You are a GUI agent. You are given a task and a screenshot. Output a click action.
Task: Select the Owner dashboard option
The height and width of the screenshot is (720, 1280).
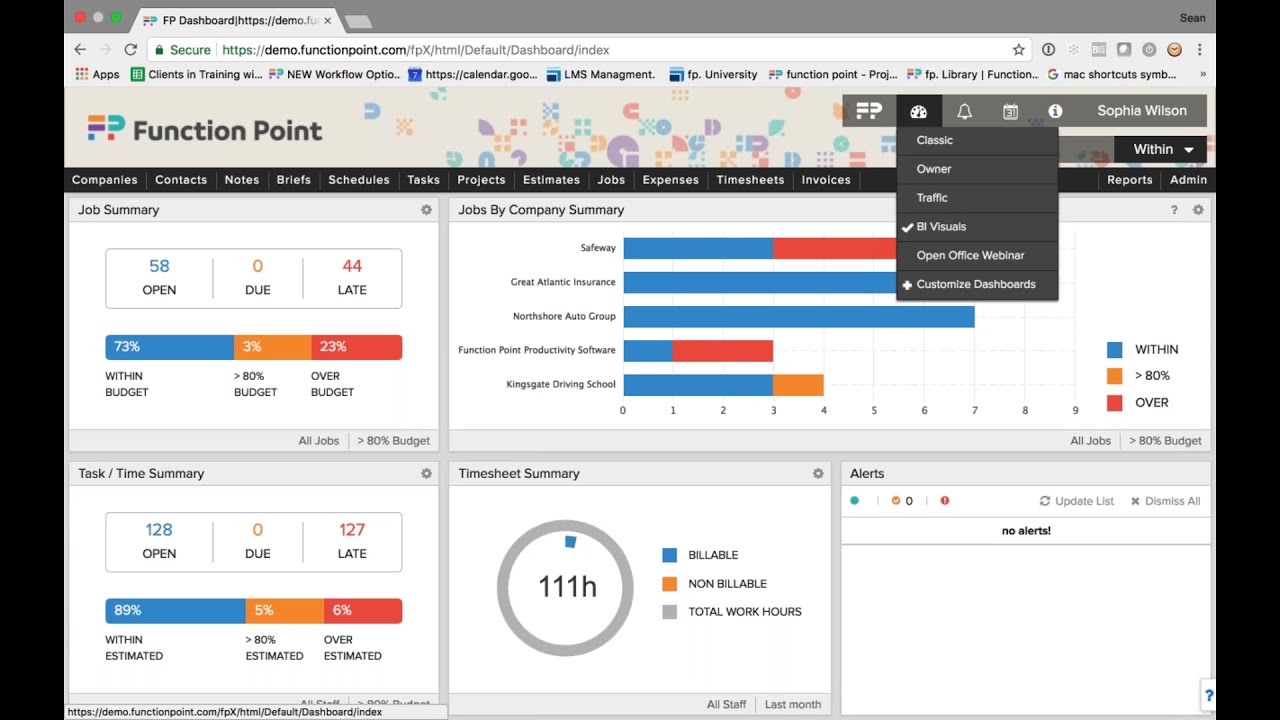click(x=976, y=169)
